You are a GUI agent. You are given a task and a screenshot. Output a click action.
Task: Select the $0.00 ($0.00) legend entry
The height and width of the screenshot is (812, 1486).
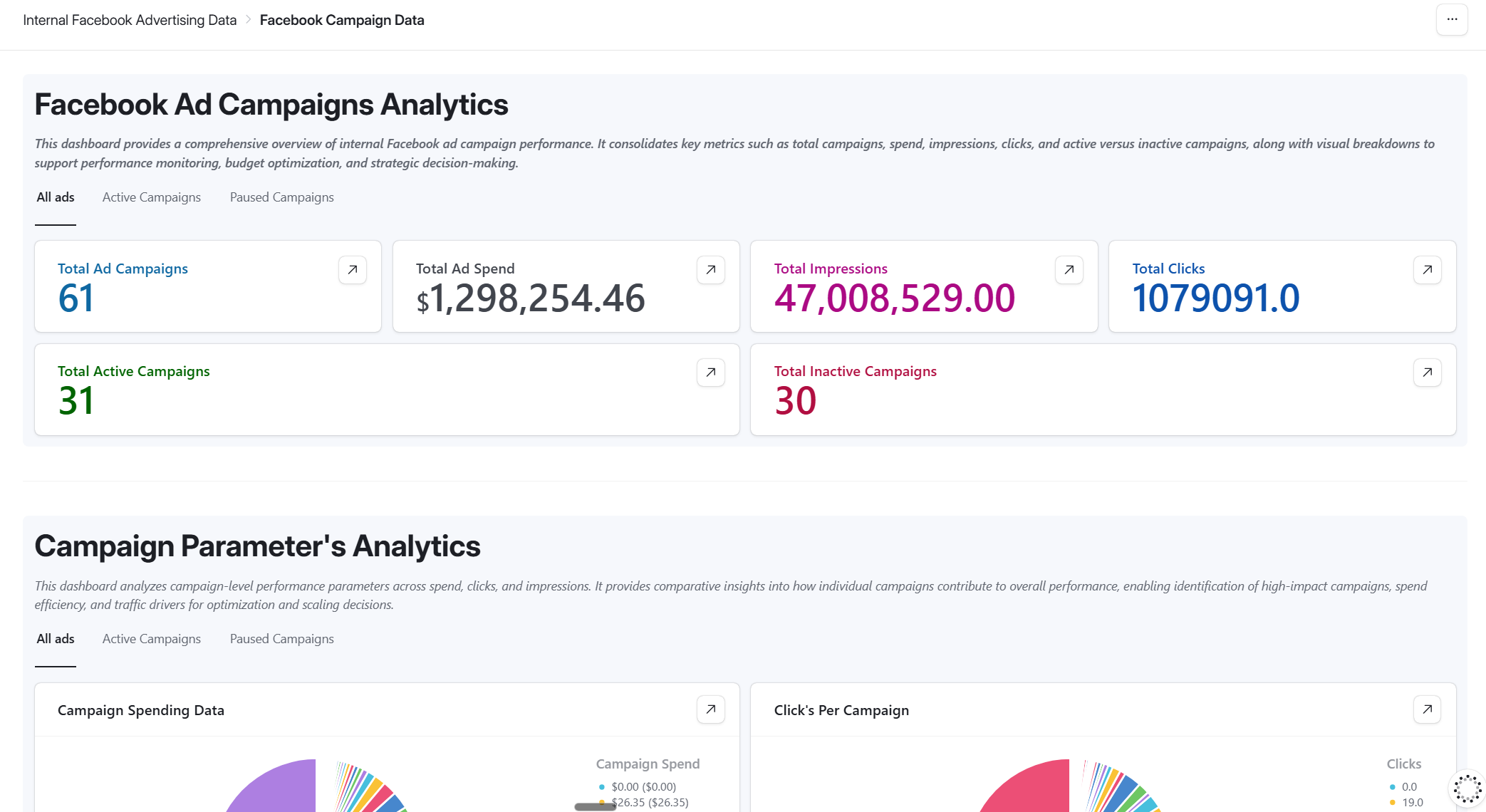tap(638, 787)
